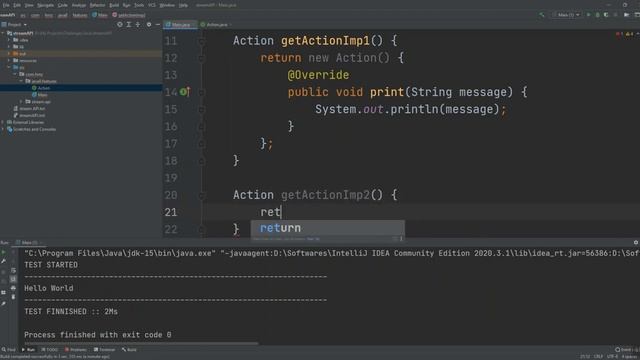This screenshot has height=360, width=640.
Task: Click the getActionImp2 method breadcrumb
Action: tap(129, 15)
